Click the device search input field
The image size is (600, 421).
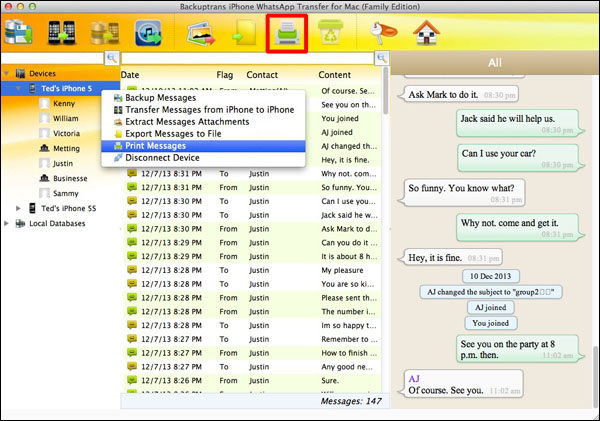click(x=52, y=59)
